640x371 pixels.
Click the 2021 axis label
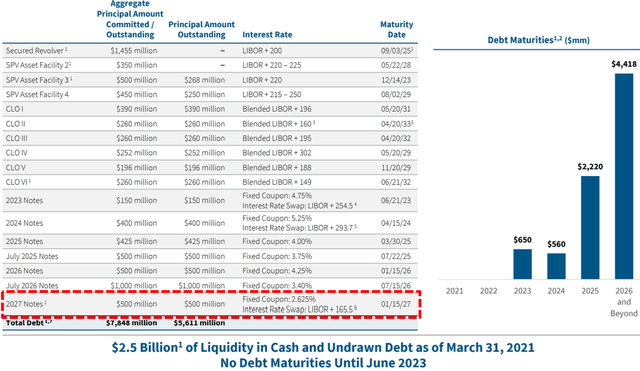tap(455, 291)
